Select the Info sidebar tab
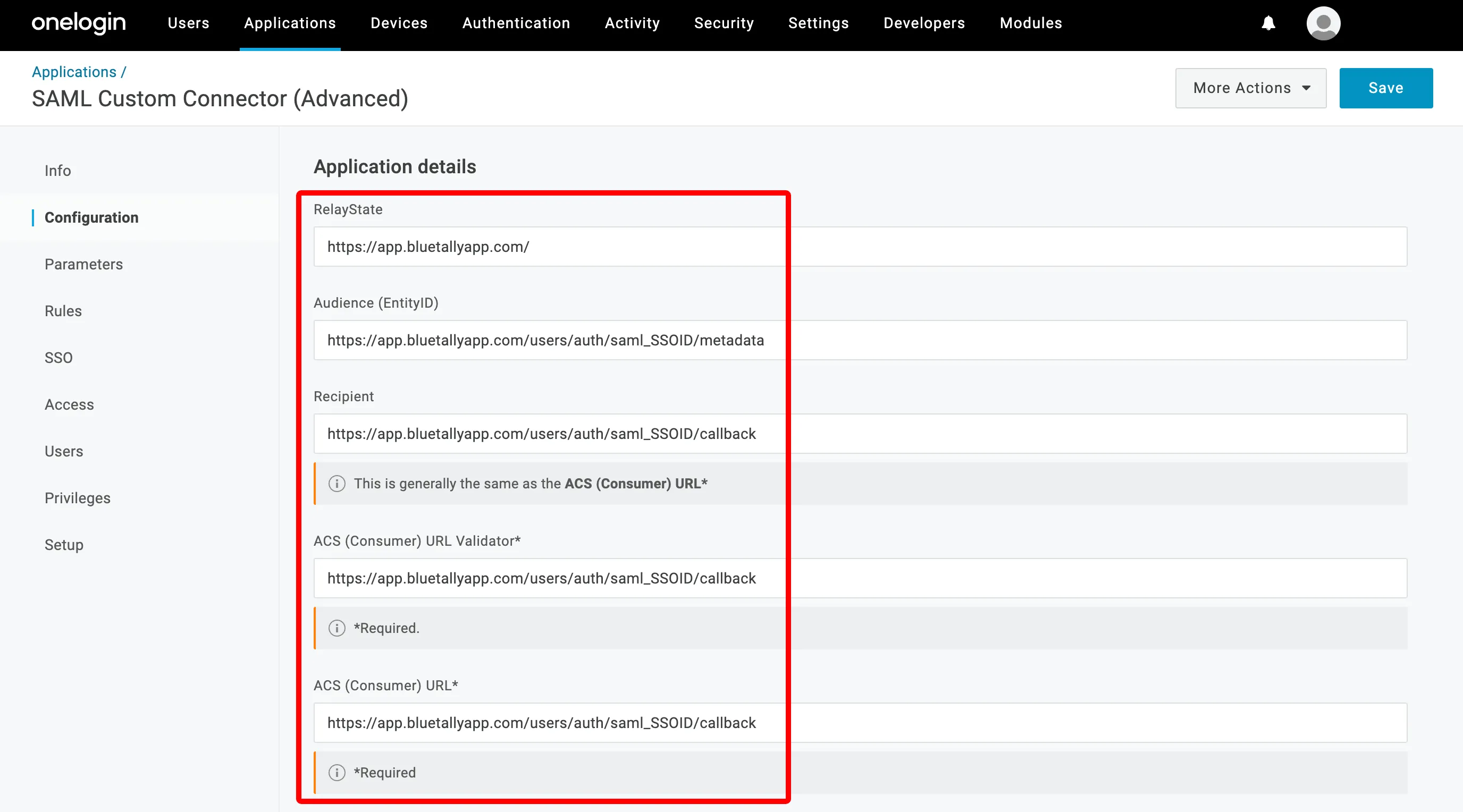 click(x=58, y=171)
